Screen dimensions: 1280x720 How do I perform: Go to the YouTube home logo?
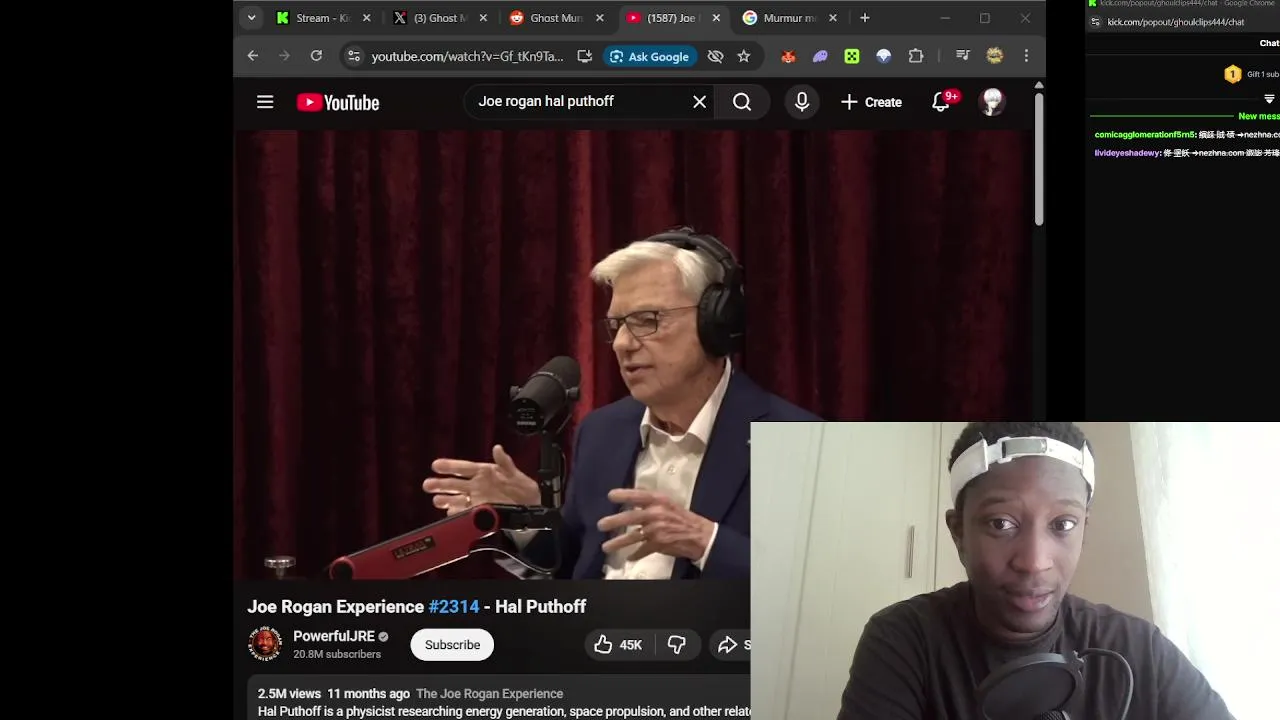[x=338, y=102]
